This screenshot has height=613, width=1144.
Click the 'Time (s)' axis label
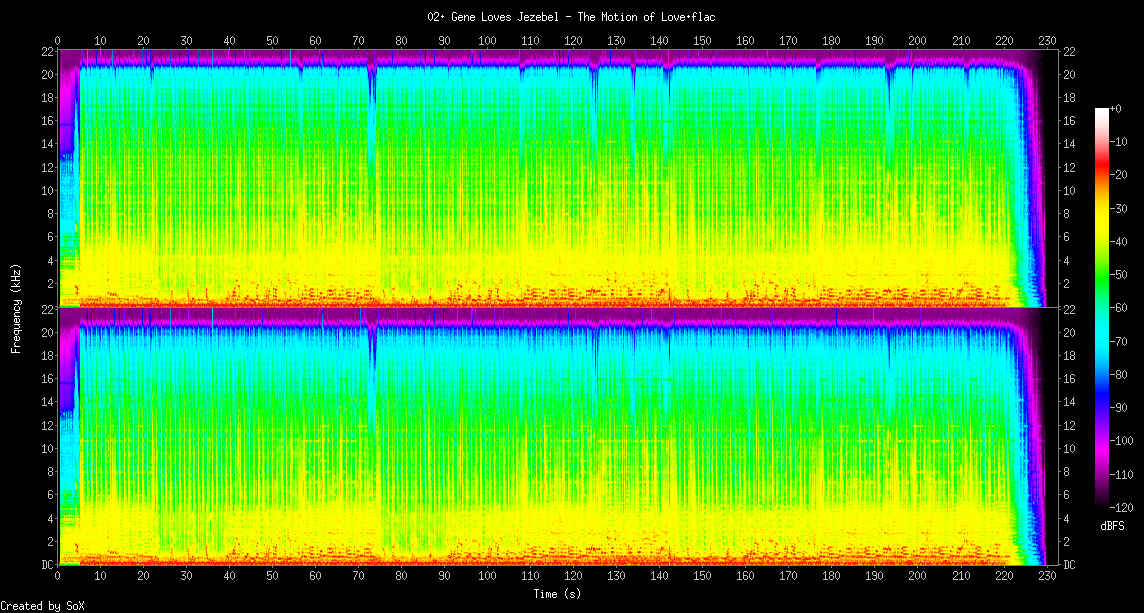(557, 594)
